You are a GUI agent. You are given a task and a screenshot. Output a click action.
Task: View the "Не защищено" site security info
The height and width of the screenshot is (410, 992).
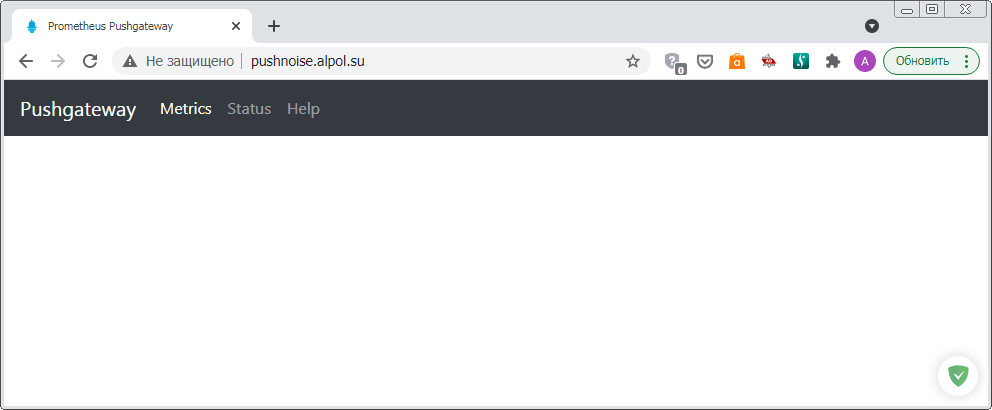pyautogui.click(x=180, y=61)
